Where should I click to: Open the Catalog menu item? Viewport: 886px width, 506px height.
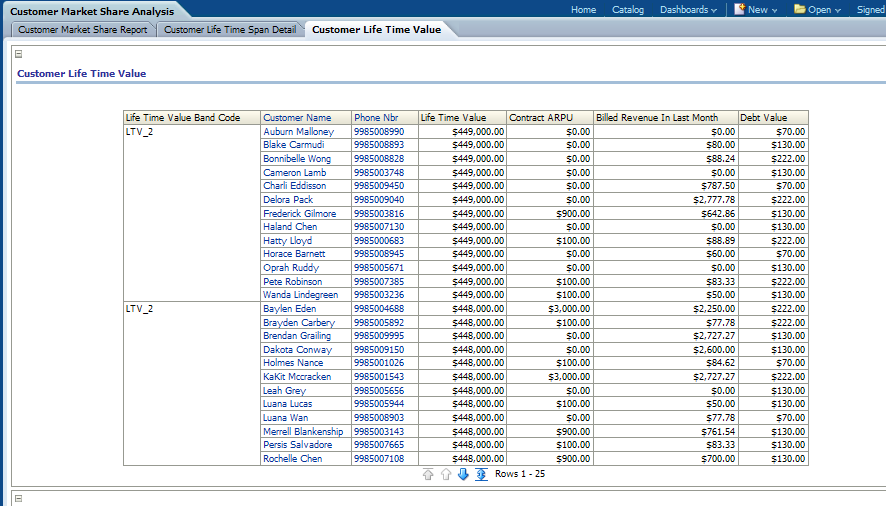(628, 10)
